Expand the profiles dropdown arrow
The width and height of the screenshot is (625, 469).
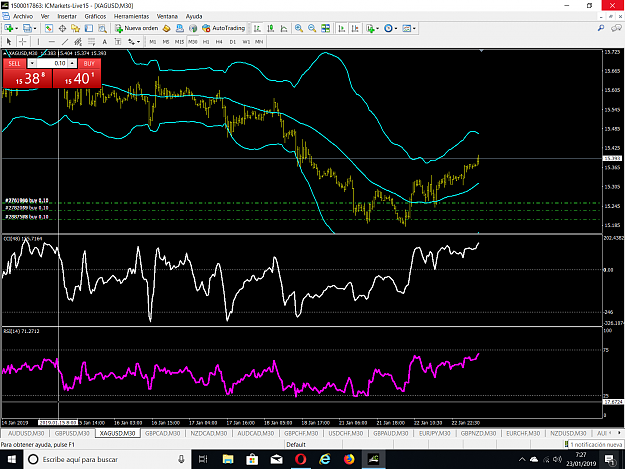(35, 28)
